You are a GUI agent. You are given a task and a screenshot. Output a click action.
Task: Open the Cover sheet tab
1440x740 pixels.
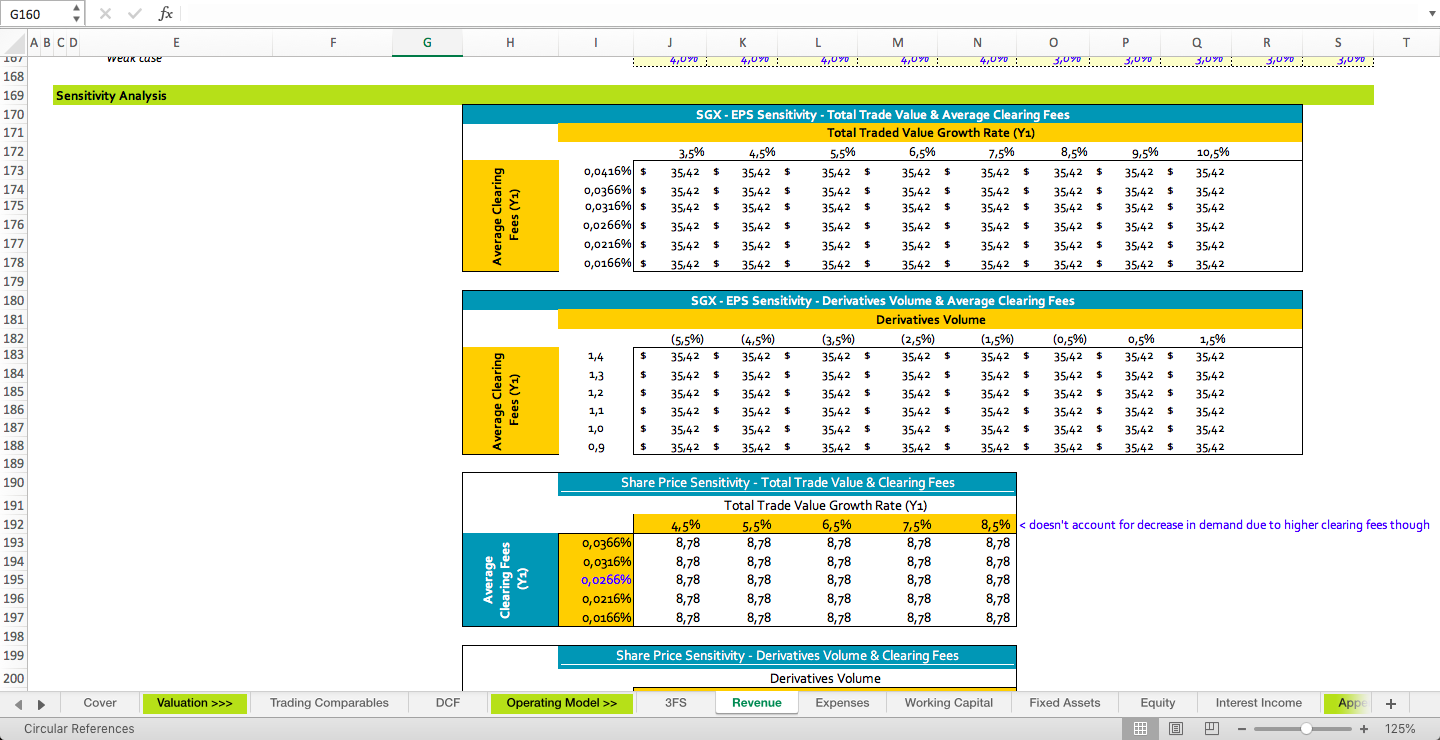[100, 703]
